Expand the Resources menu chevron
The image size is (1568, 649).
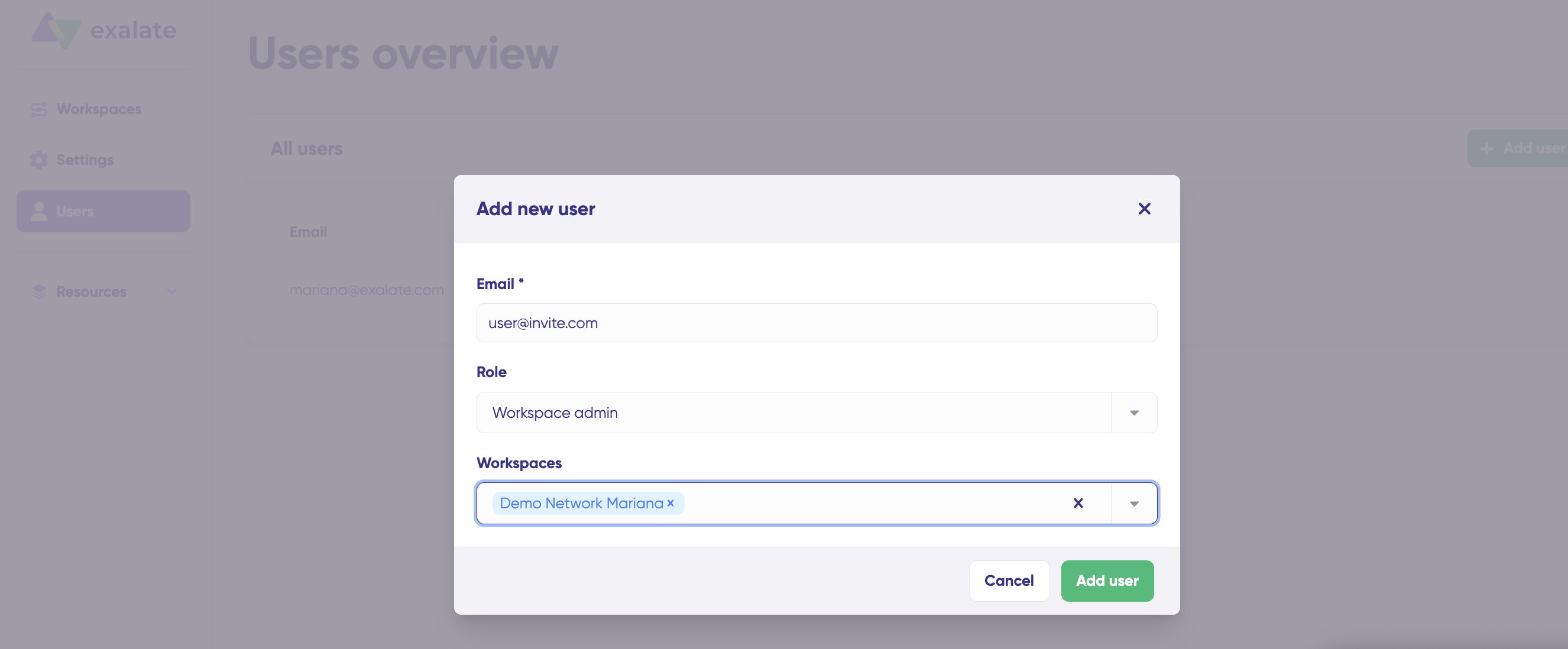(171, 292)
